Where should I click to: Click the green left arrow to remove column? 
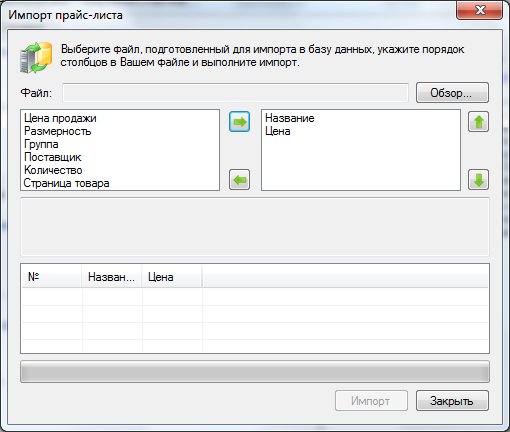click(x=239, y=180)
